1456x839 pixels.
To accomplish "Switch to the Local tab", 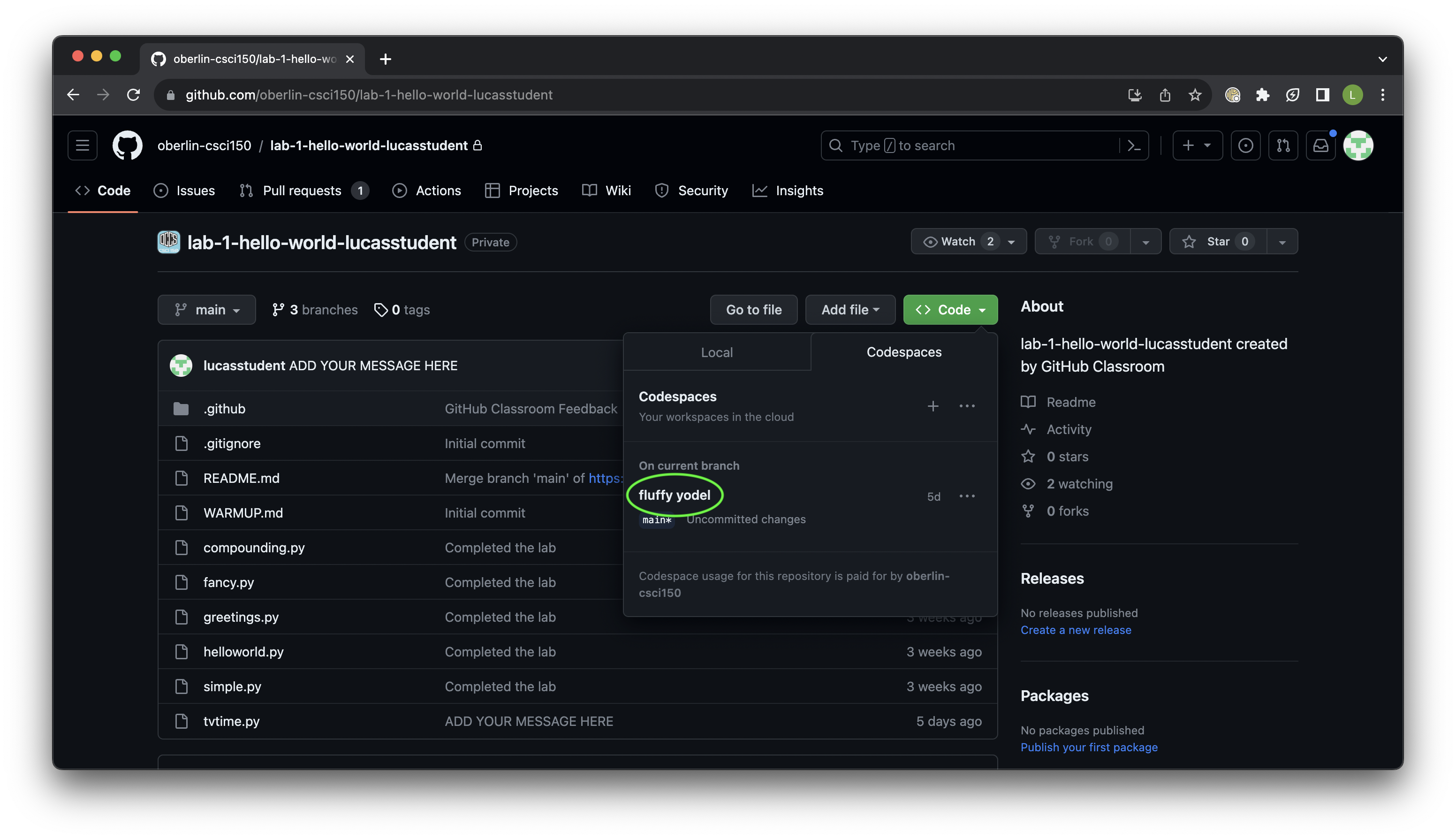I will [716, 352].
